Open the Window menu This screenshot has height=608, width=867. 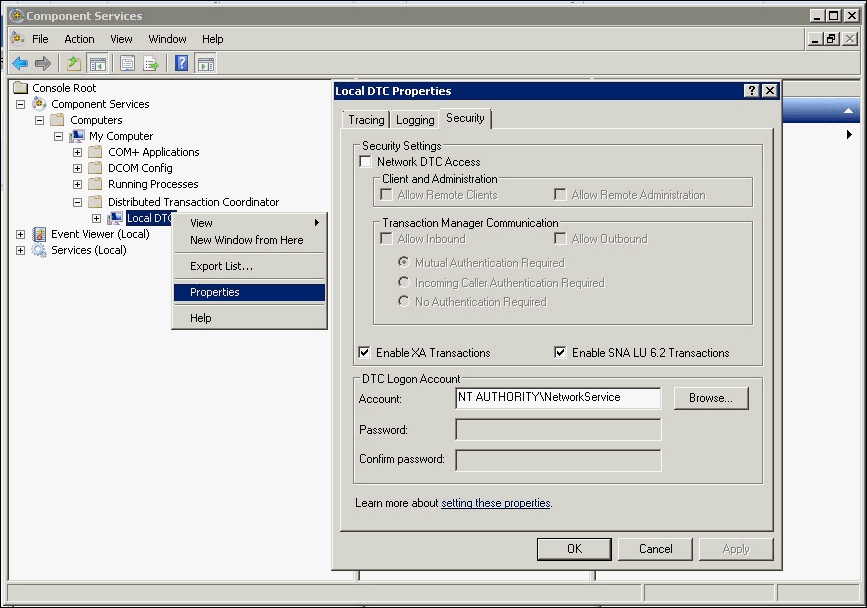(x=167, y=39)
